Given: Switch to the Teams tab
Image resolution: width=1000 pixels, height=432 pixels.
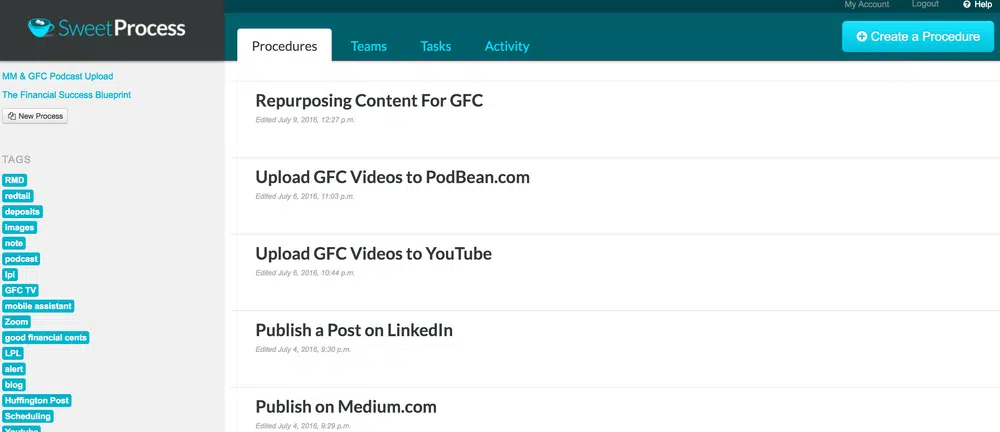Looking at the screenshot, I should (x=368, y=46).
